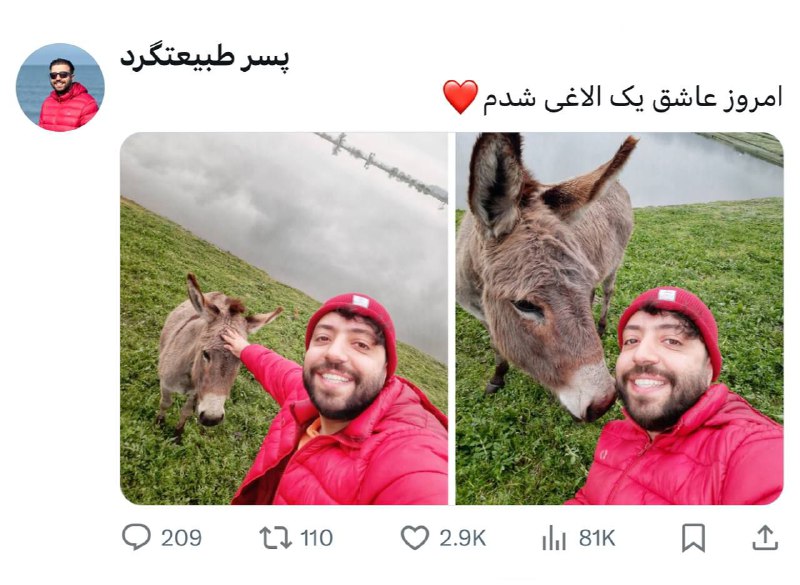
Task: Click the red heart emoji in tweet text
Action: (x=460, y=97)
